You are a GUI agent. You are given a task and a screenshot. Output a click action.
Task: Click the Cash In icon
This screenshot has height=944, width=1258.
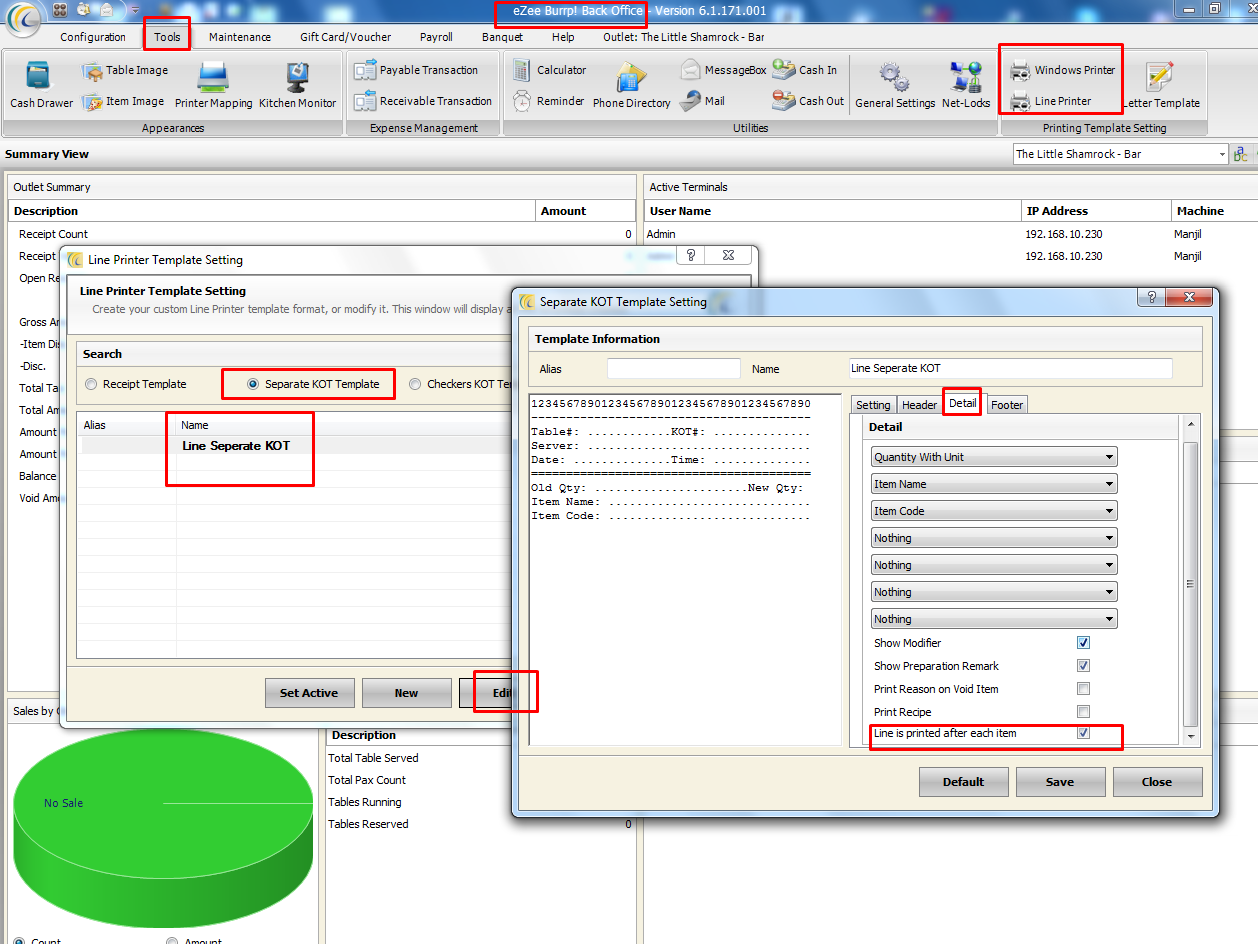pyautogui.click(x=783, y=70)
